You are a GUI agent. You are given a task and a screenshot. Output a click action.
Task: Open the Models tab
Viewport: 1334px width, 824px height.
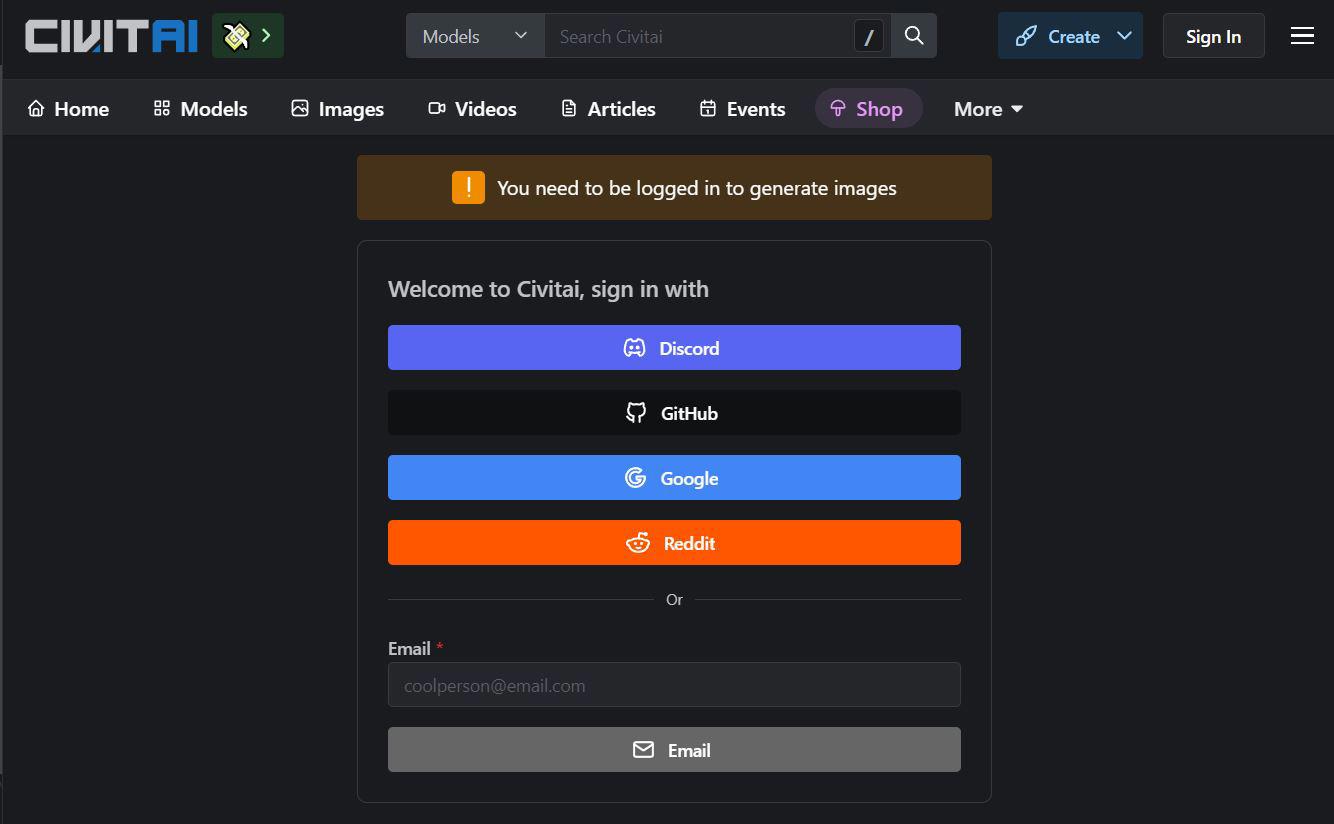click(x=200, y=109)
